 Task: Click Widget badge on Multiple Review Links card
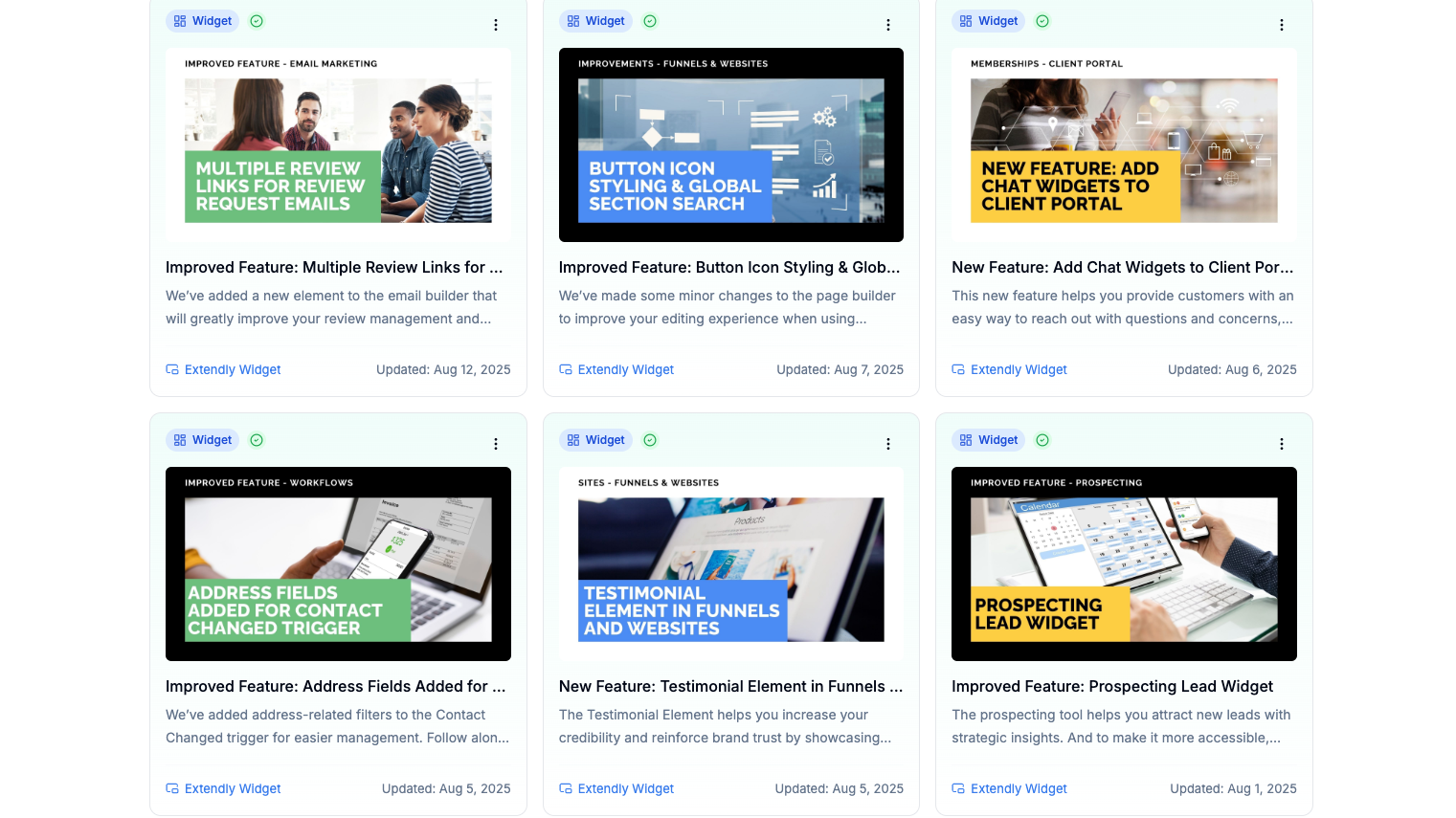pyautogui.click(x=202, y=21)
